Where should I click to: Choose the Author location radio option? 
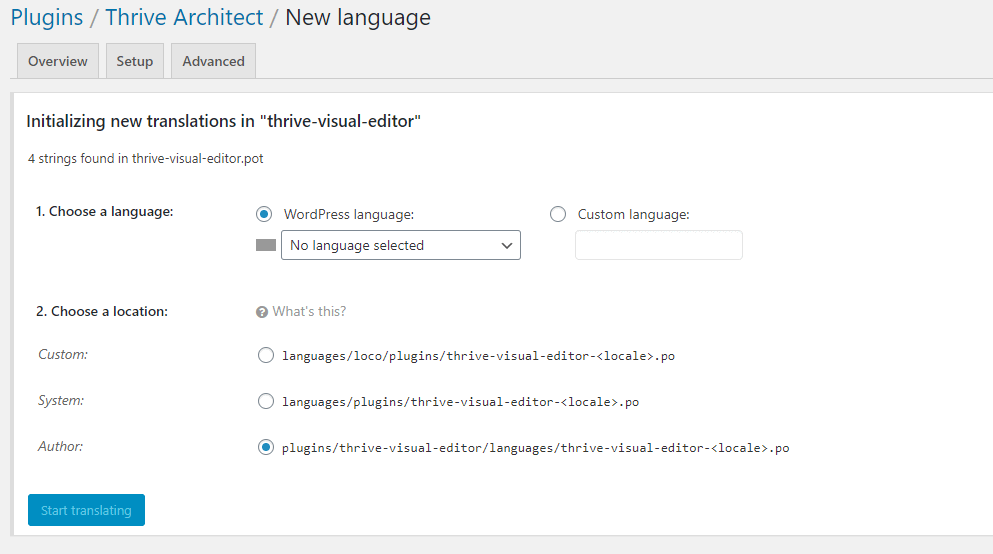click(266, 448)
